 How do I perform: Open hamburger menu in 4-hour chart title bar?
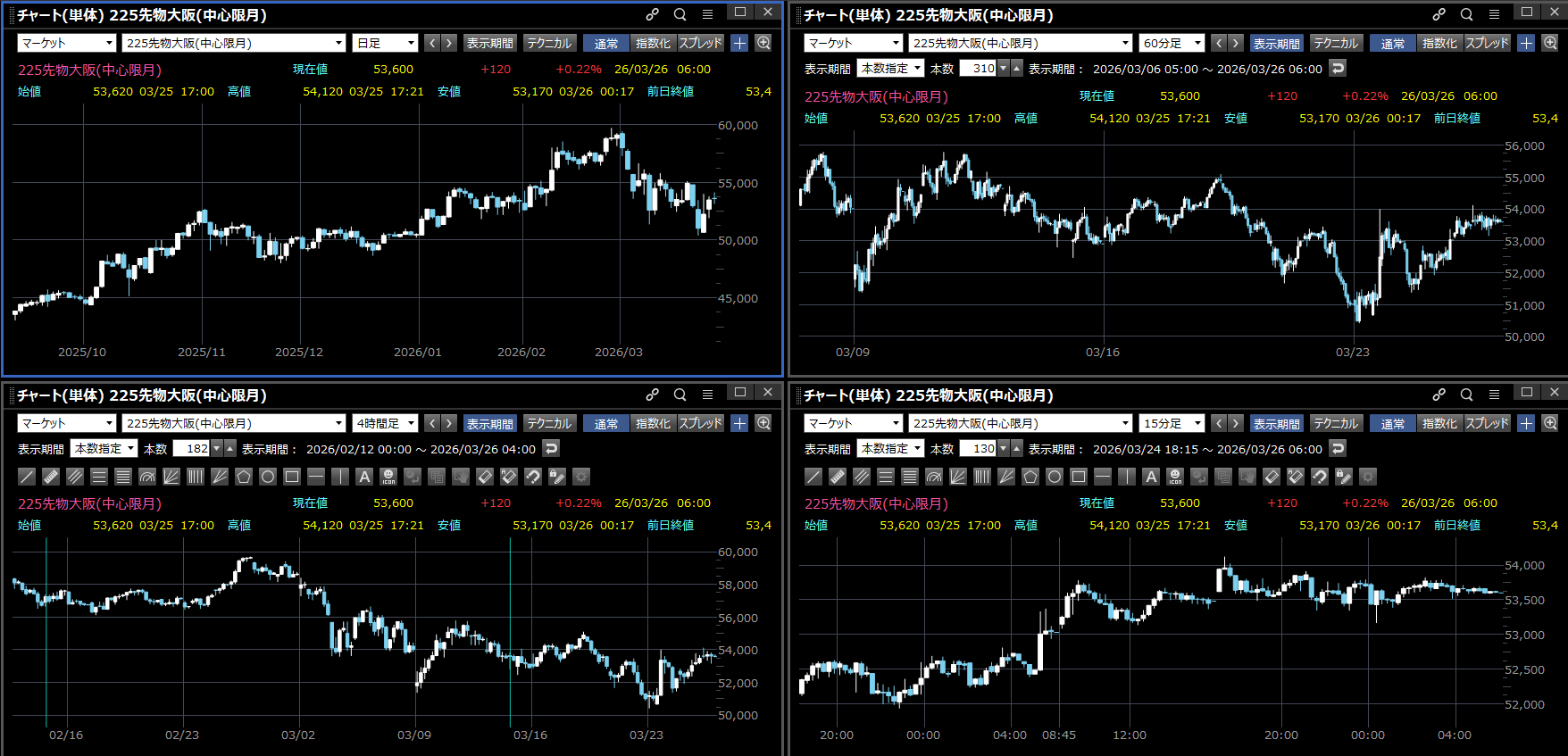tap(707, 395)
